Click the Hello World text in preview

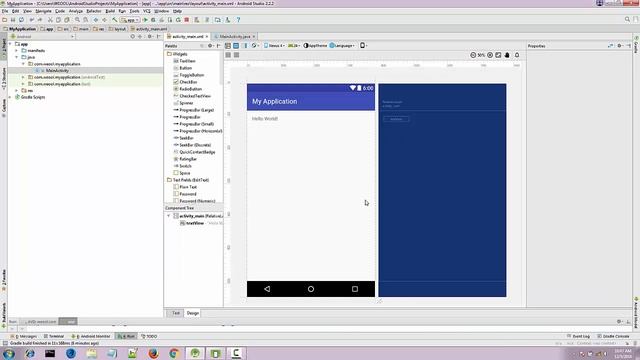(x=264, y=119)
